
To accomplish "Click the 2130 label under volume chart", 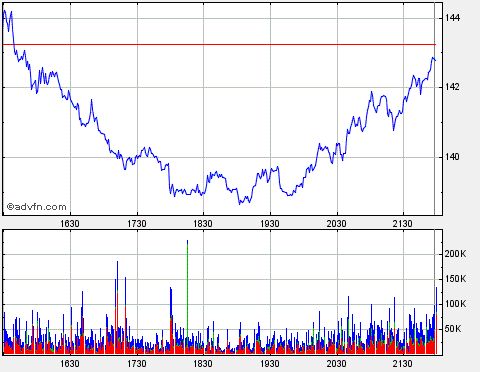I will [403, 363].
